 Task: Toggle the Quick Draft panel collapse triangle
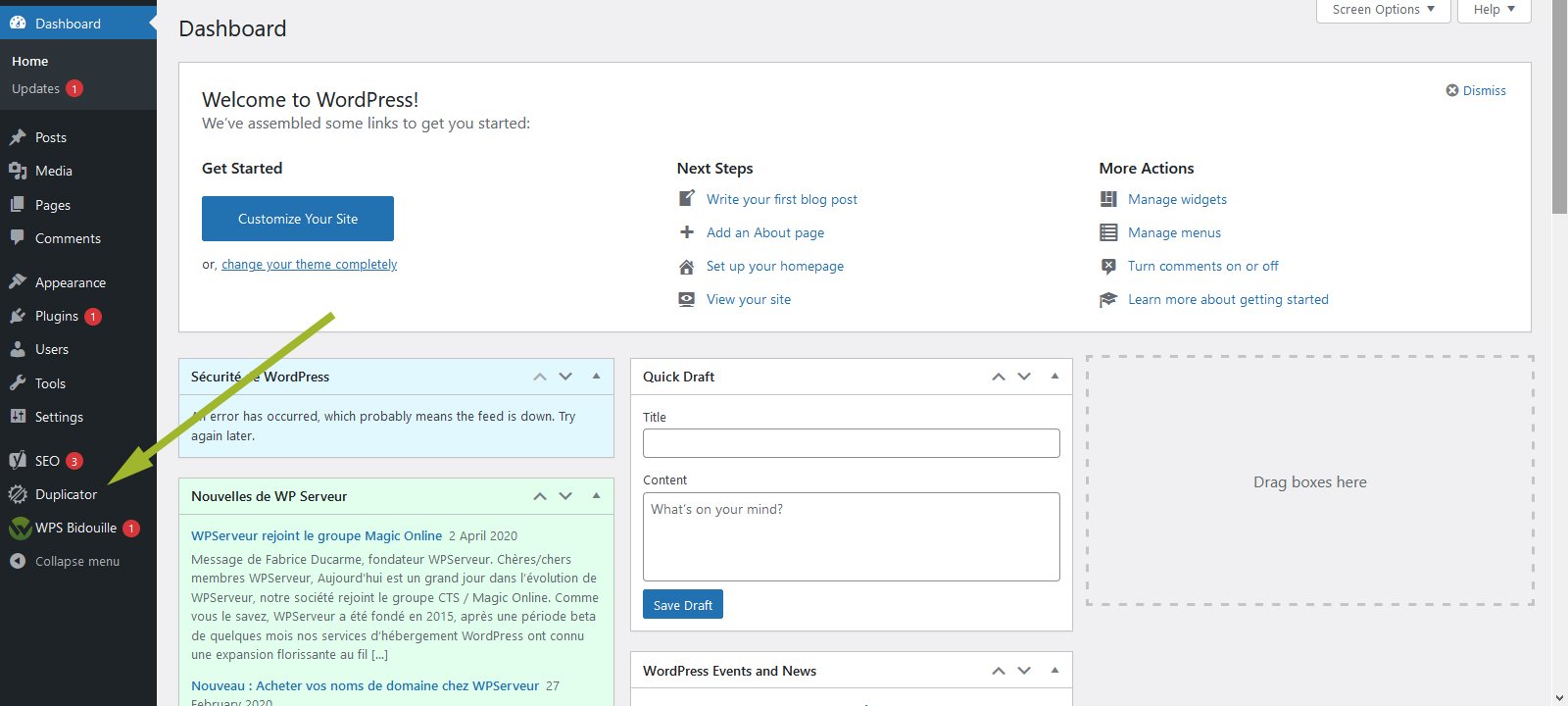click(x=1054, y=377)
